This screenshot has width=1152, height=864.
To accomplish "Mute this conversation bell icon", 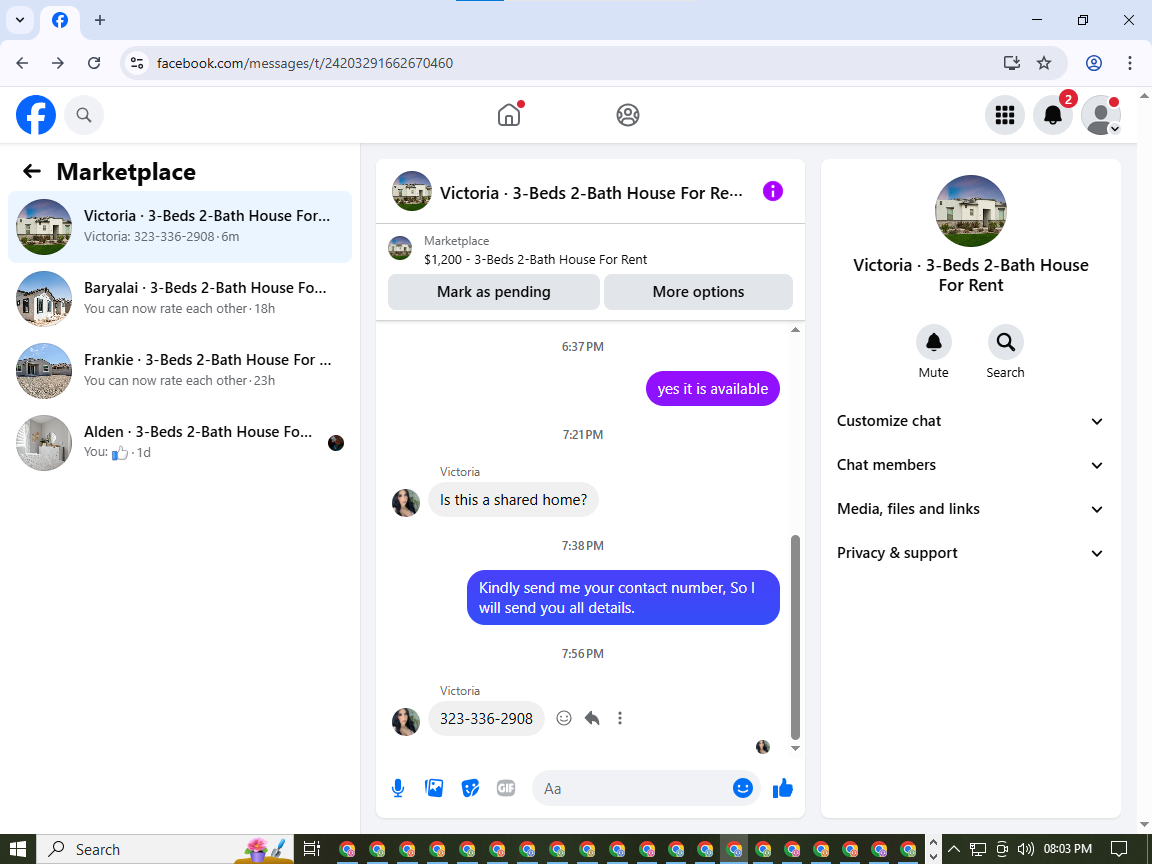I will click(x=933, y=342).
